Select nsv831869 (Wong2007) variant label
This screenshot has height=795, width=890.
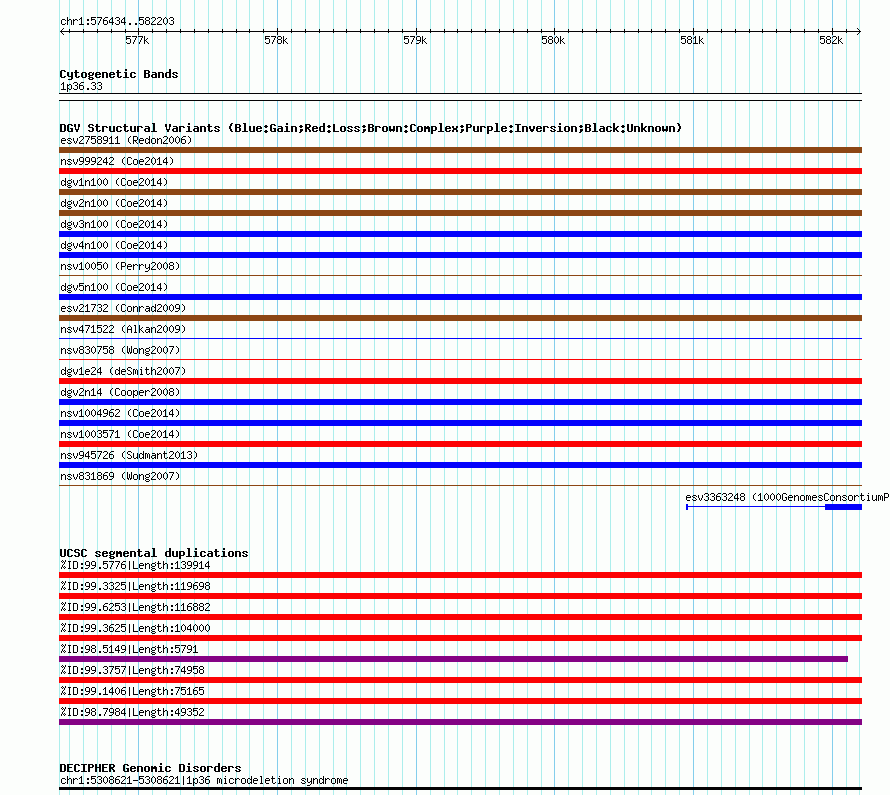(120, 476)
